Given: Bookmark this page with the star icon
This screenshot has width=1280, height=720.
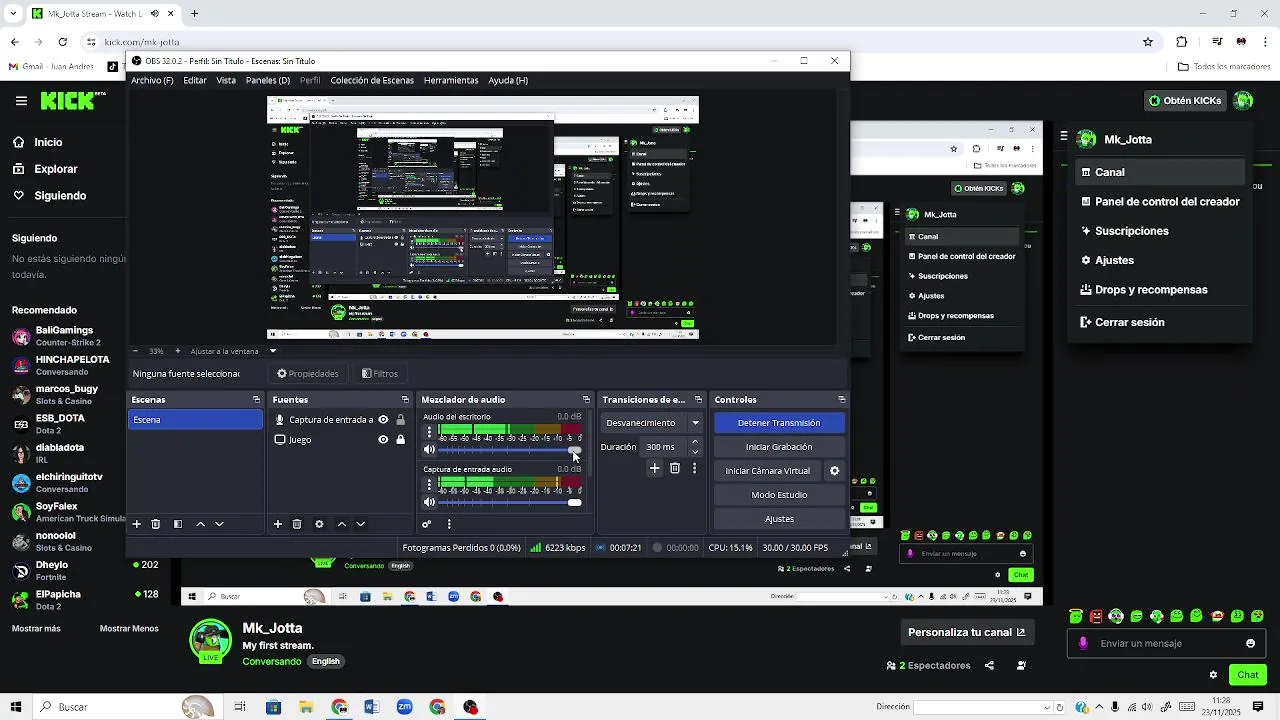Looking at the screenshot, I should tap(1148, 42).
